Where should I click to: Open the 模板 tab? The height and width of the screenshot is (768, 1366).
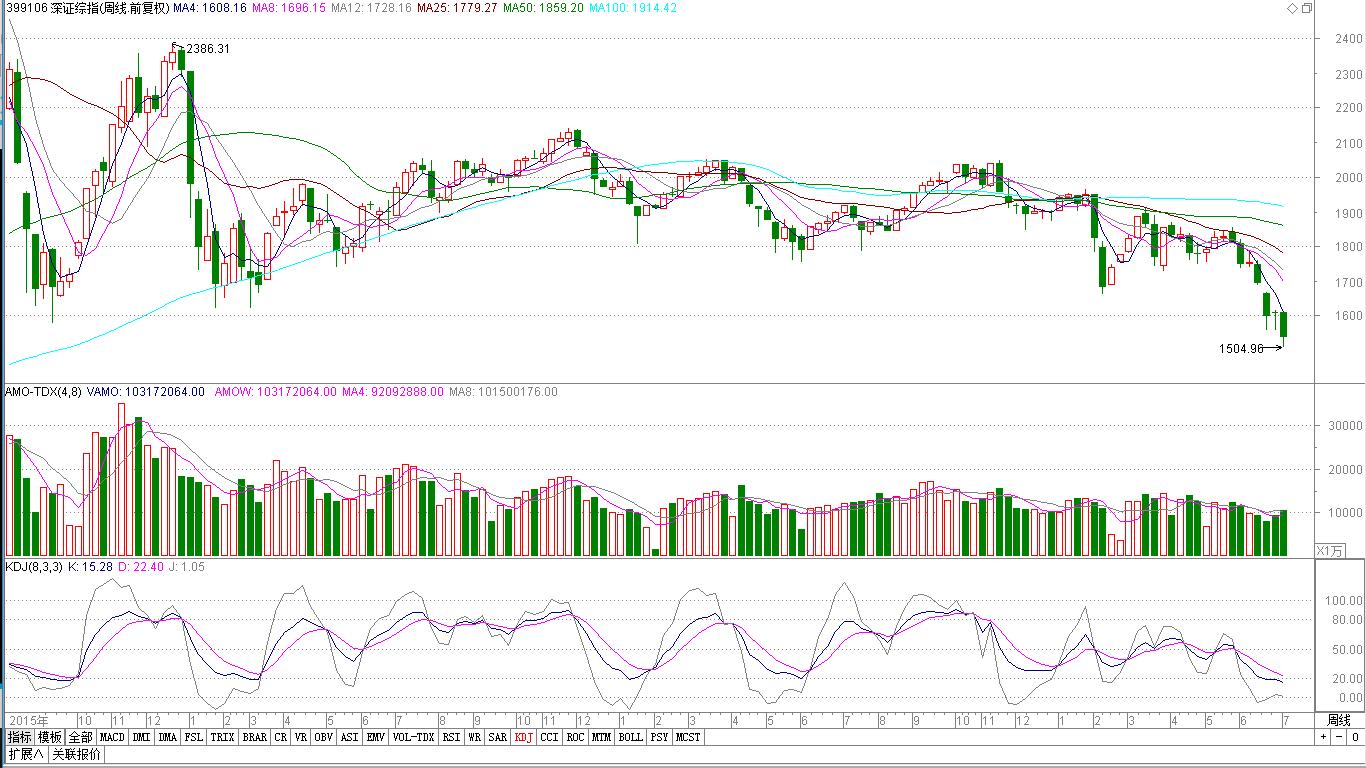pyautogui.click(x=50, y=737)
